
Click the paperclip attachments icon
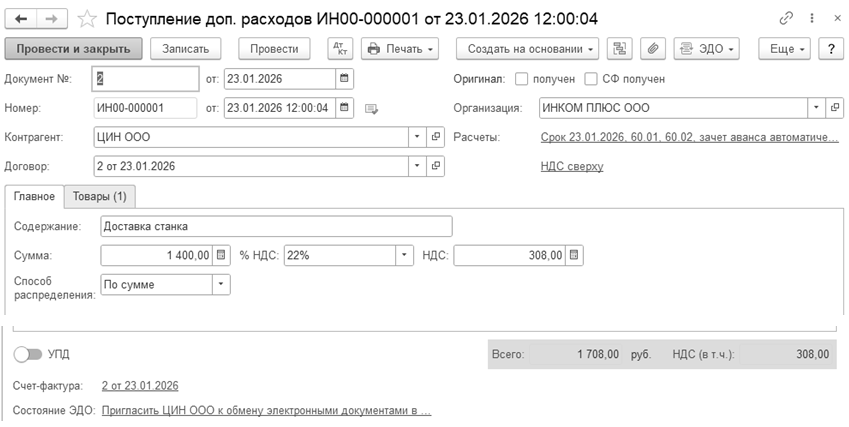pos(652,48)
